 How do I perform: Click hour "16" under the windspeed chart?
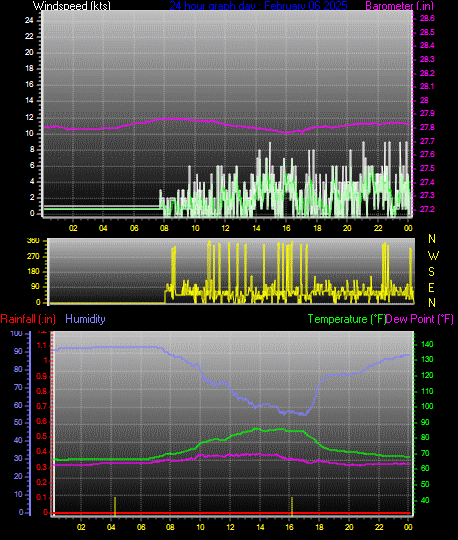coord(287,228)
